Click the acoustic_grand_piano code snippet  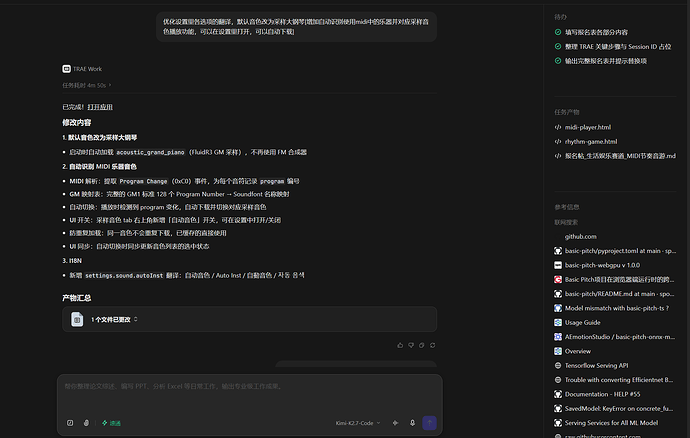tap(150, 152)
